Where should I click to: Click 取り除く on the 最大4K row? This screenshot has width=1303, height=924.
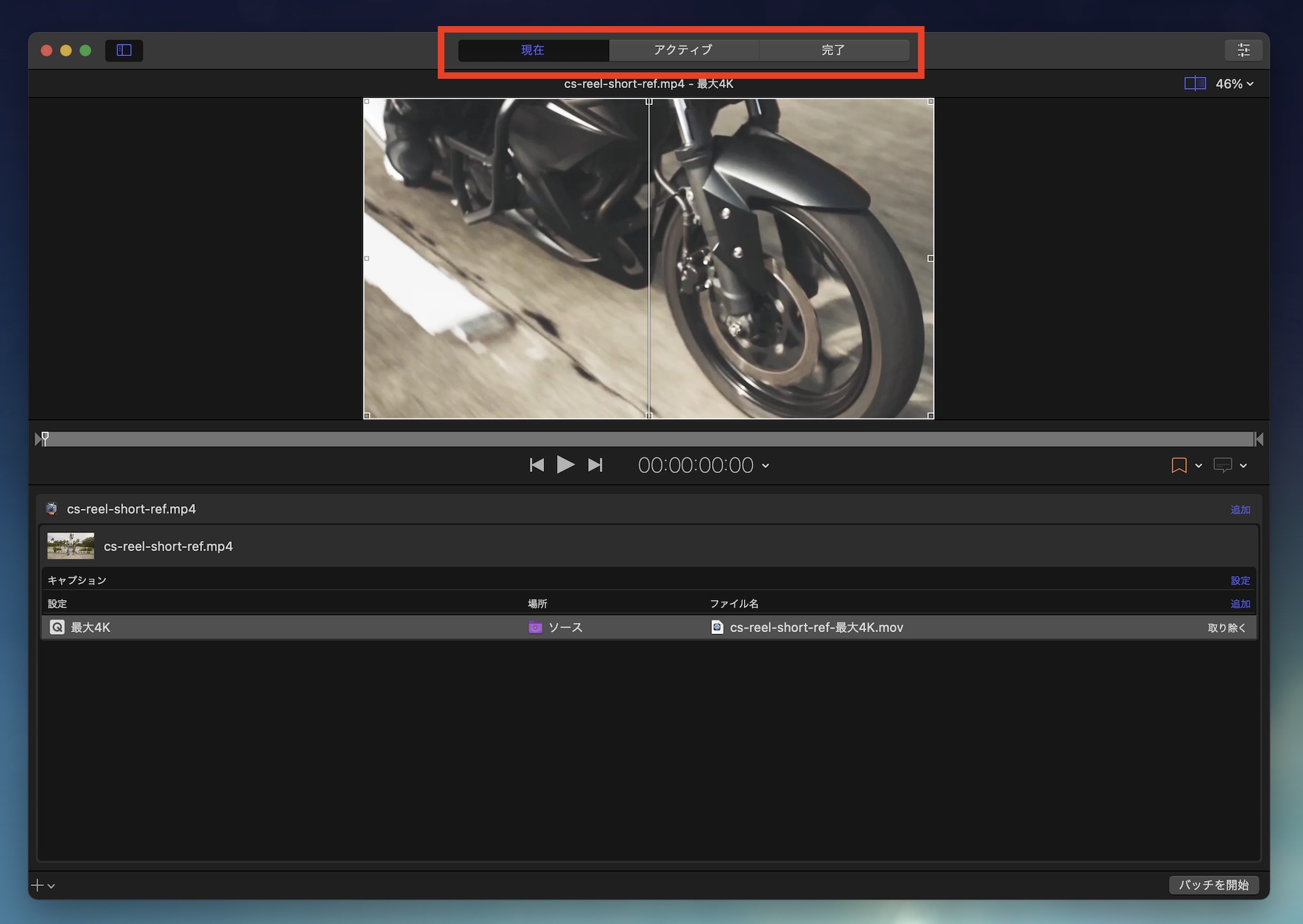[x=1226, y=628]
